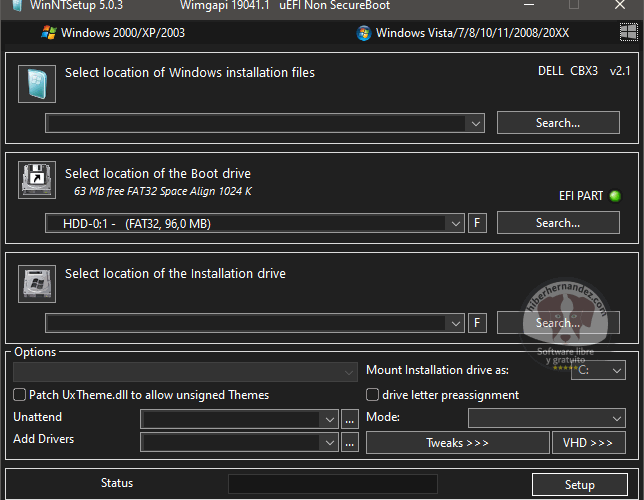Click the DELL CBX3 v2.1 text

tap(584, 71)
